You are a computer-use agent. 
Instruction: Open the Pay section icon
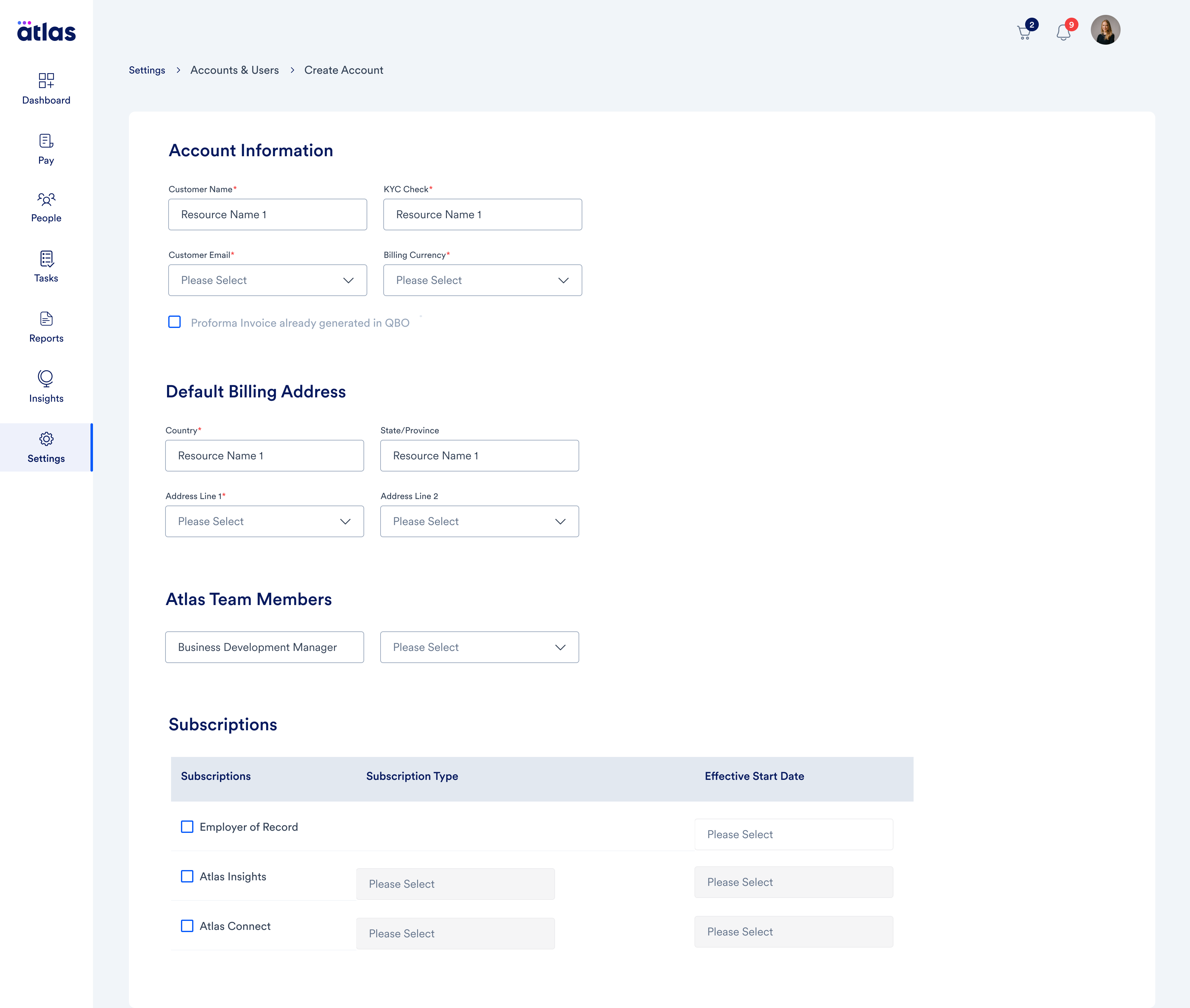tap(46, 141)
